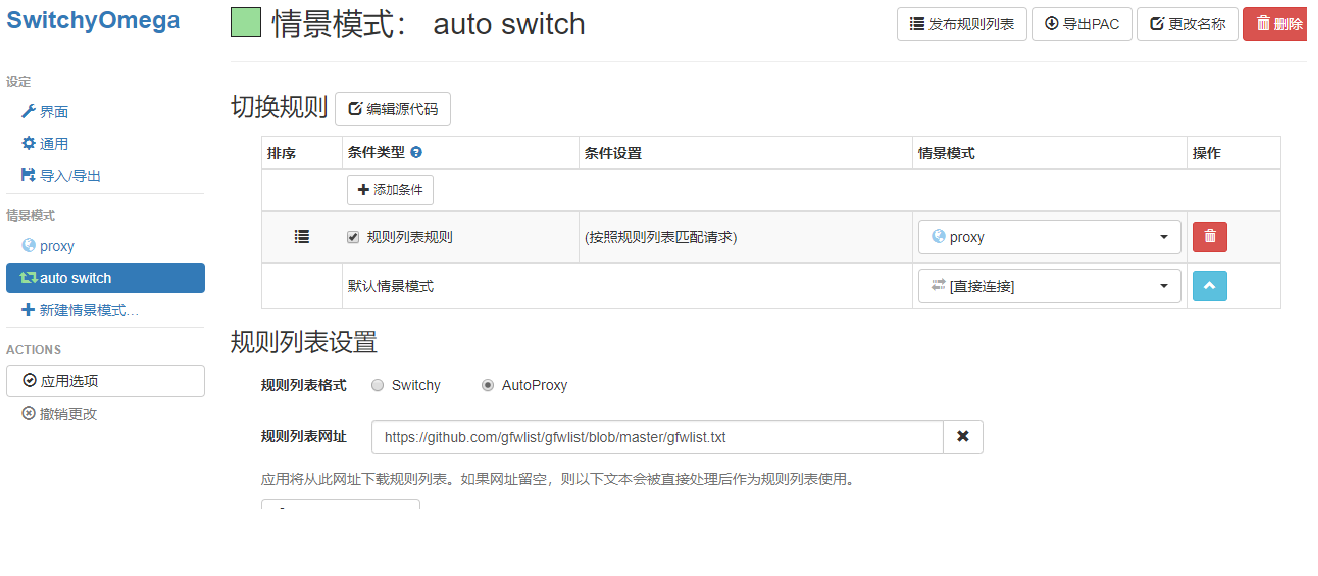Select the AutoProxy format radio button
1318x576 pixels.
[x=488, y=385]
